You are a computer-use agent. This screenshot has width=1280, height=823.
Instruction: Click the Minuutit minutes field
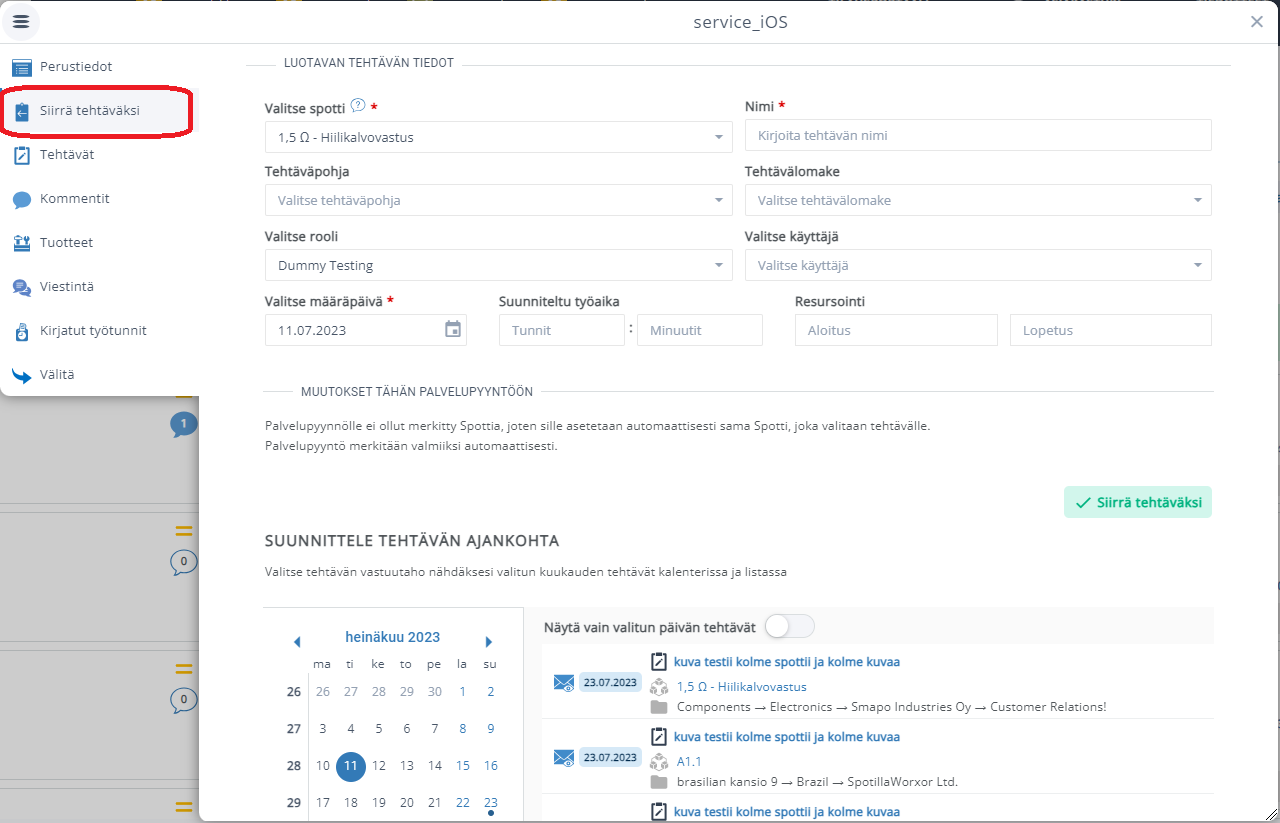pos(700,330)
